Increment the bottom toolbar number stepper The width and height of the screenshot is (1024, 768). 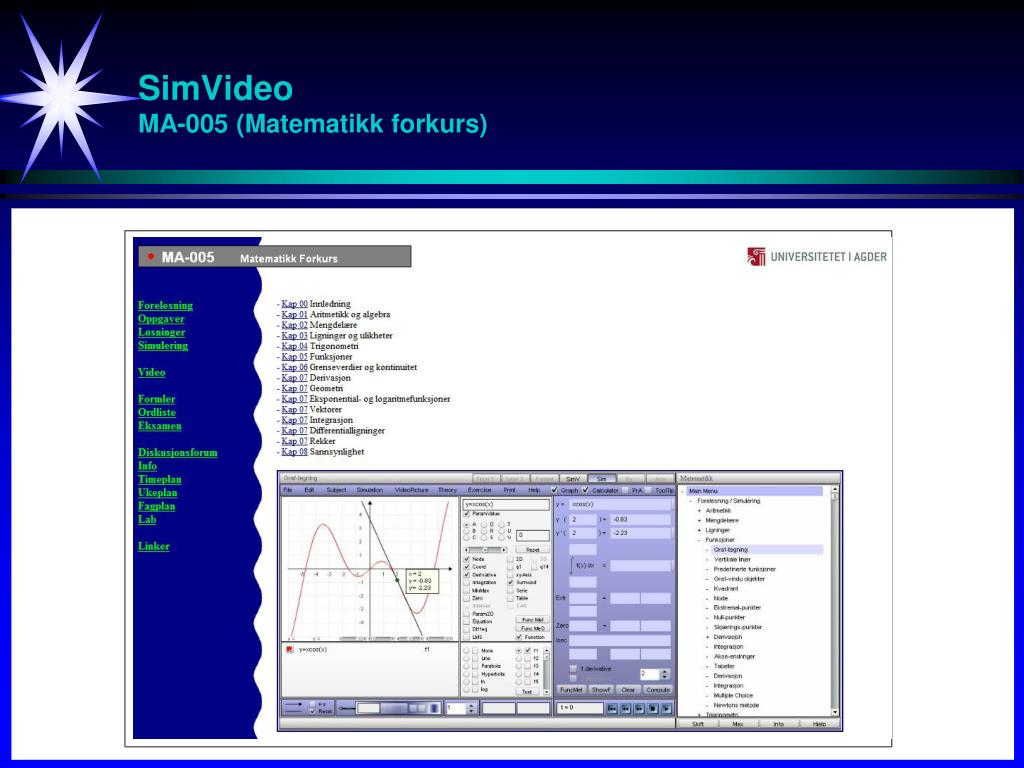point(472,706)
